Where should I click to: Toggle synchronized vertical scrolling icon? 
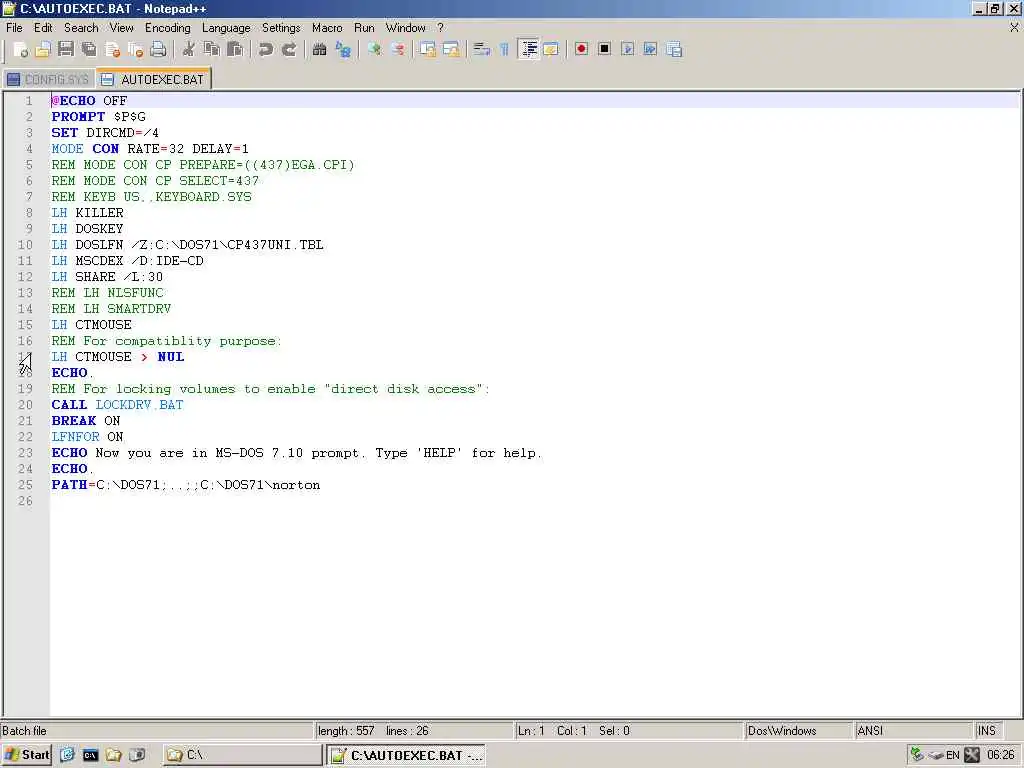coord(428,50)
